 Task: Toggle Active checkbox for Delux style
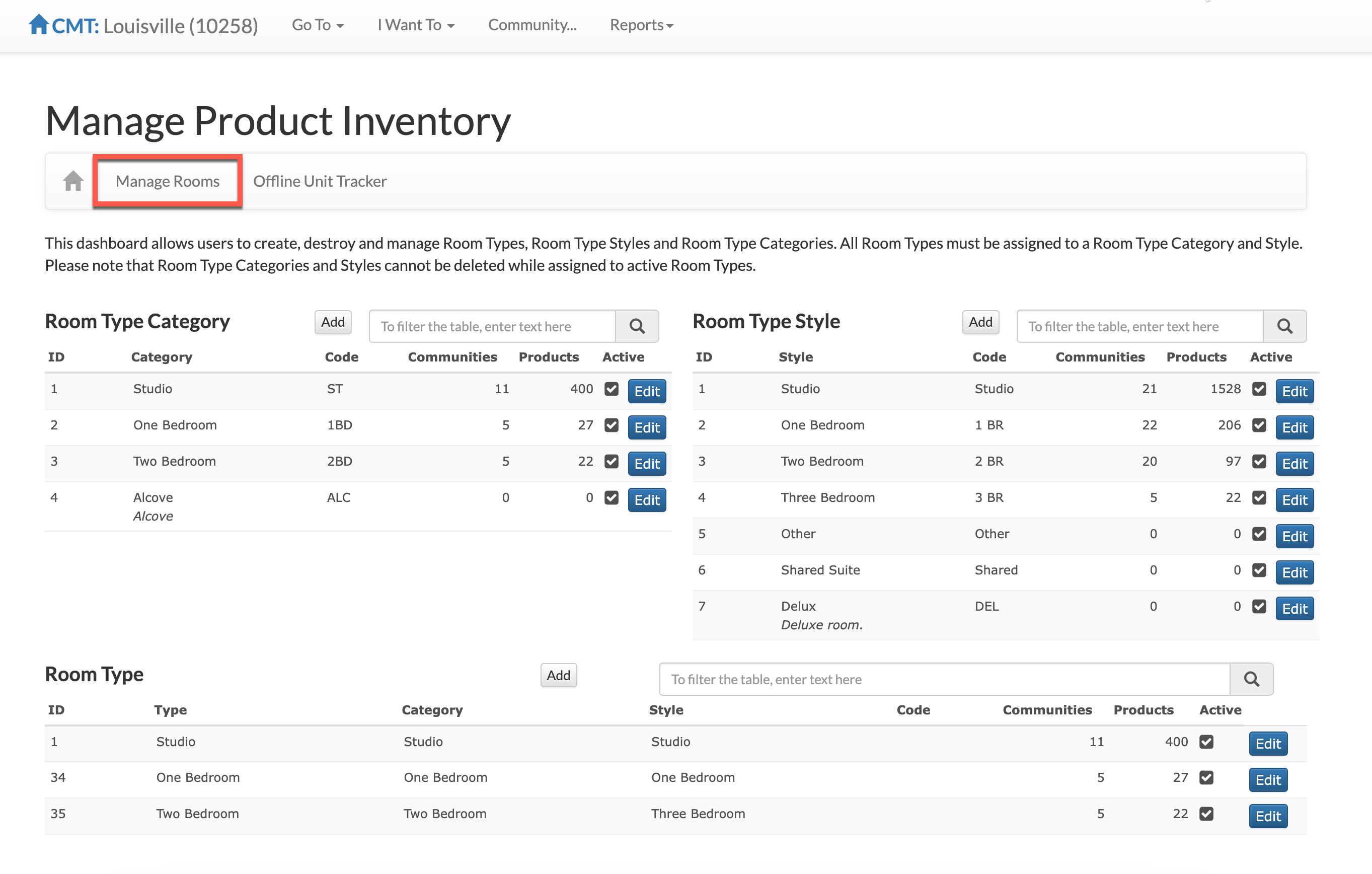(x=1259, y=607)
